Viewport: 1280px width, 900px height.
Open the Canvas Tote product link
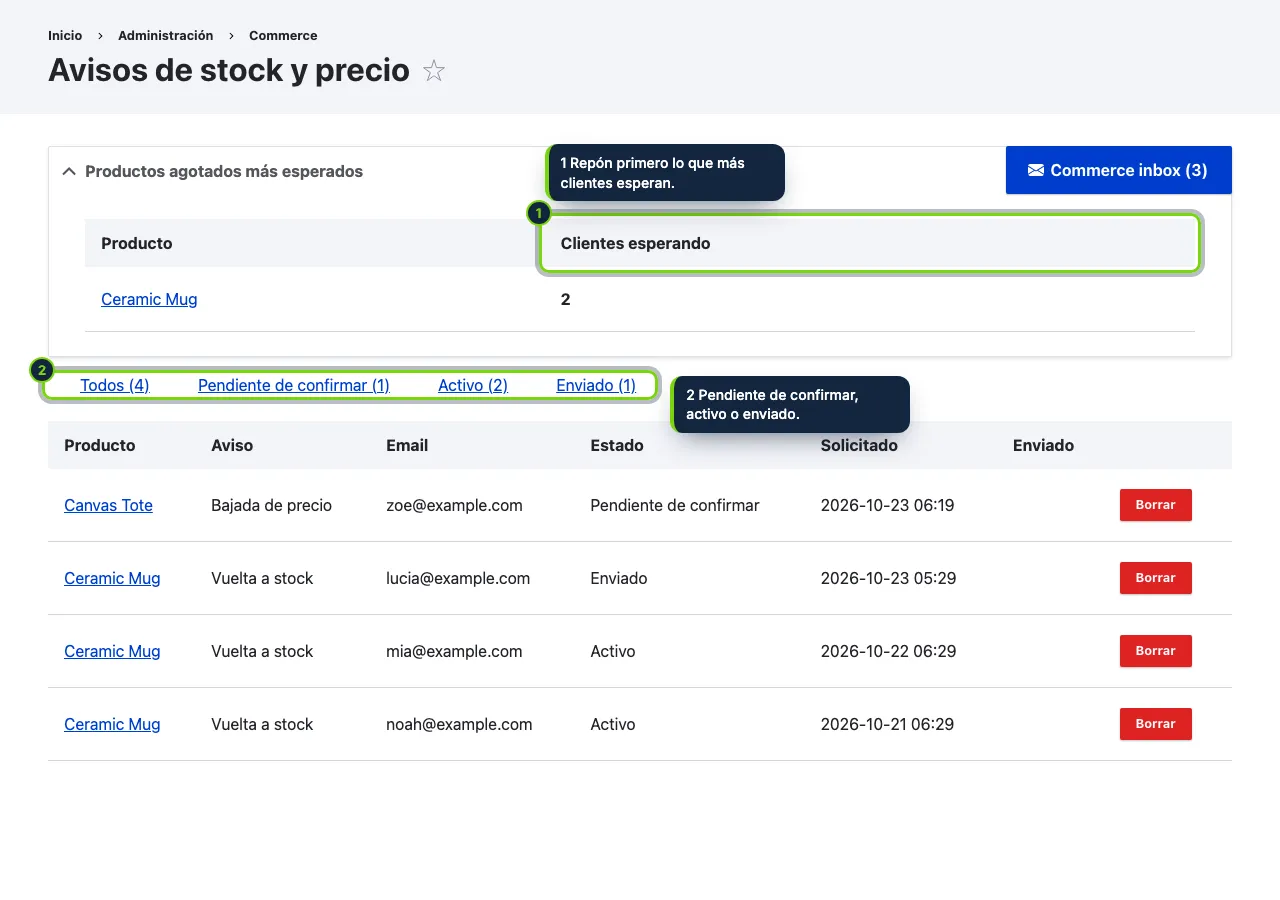click(x=108, y=505)
